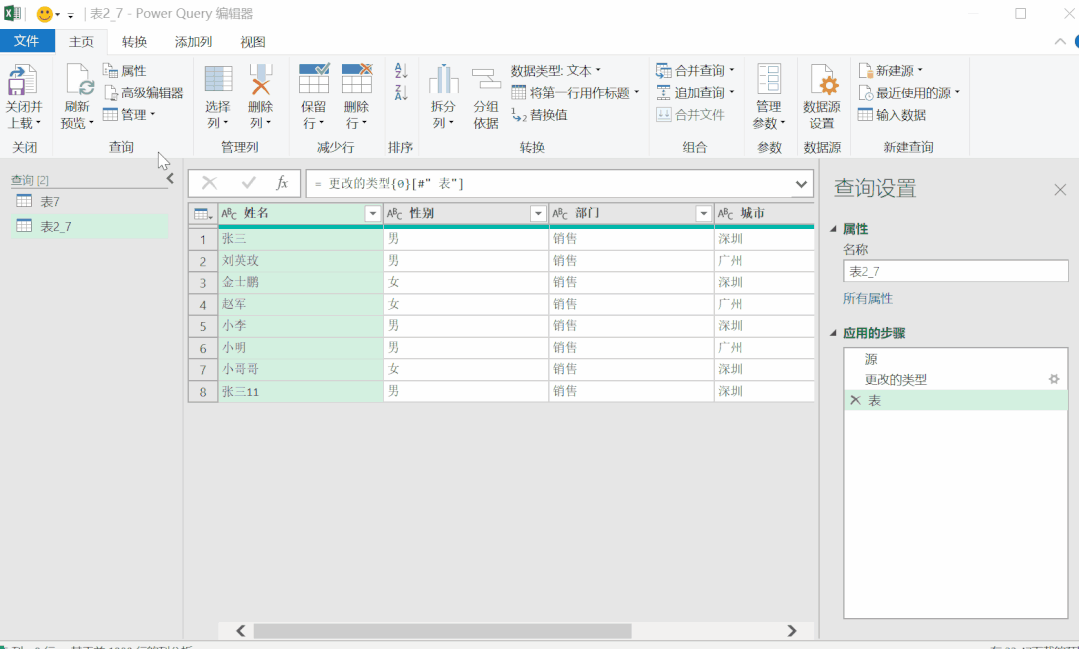Open the 姓名 column filter dropdown
Viewport: 1079px width, 649px height.
click(x=373, y=213)
